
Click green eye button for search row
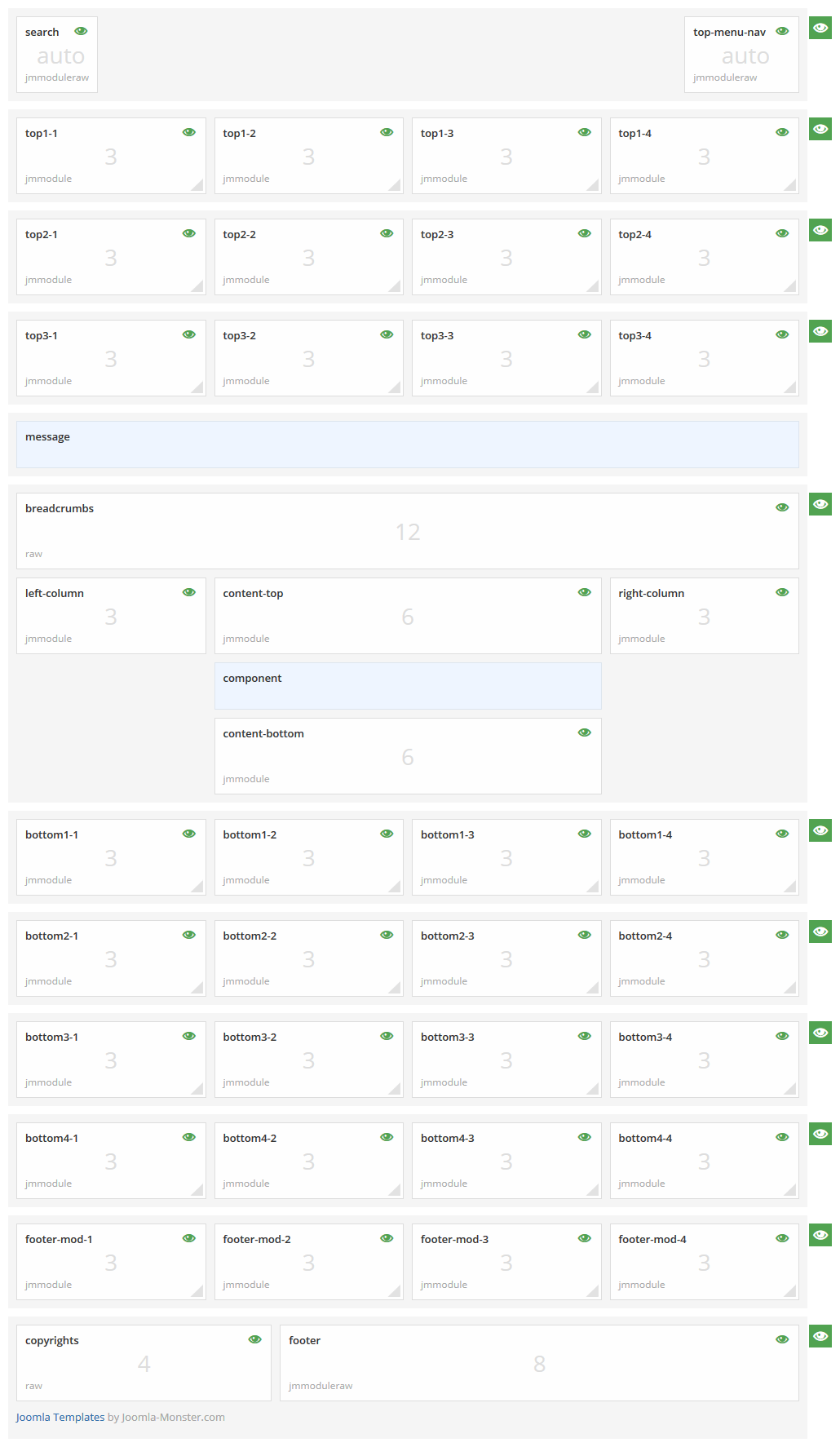click(820, 28)
